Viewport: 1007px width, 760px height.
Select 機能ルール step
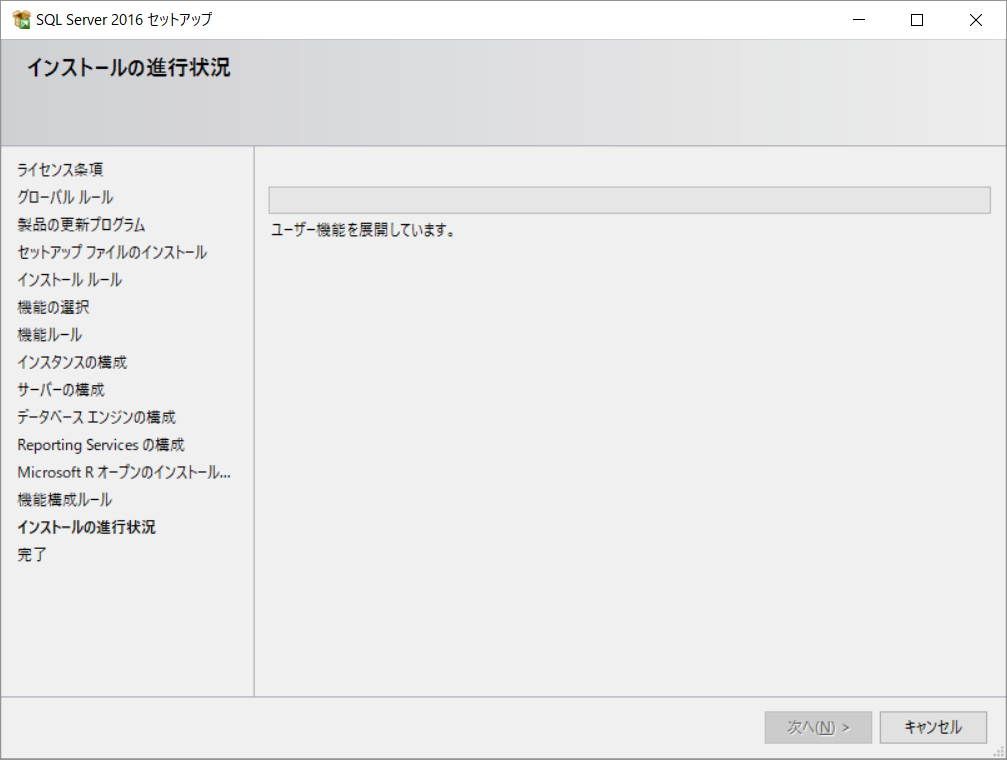tap(49, 335)
